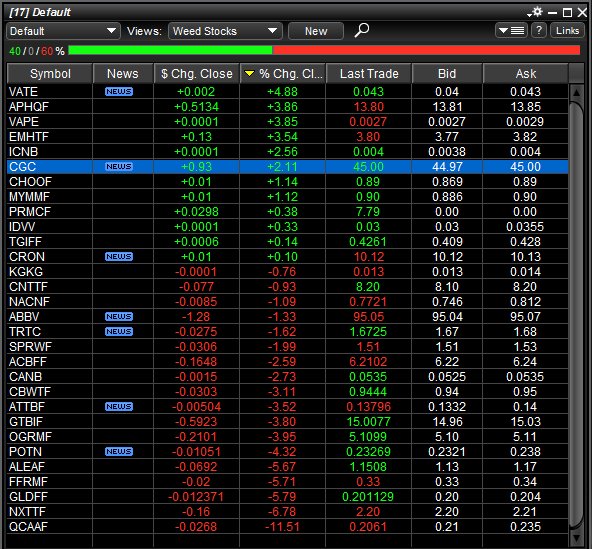
Task: Select the ACBFF symbol
Action: [x=28, y=361]
